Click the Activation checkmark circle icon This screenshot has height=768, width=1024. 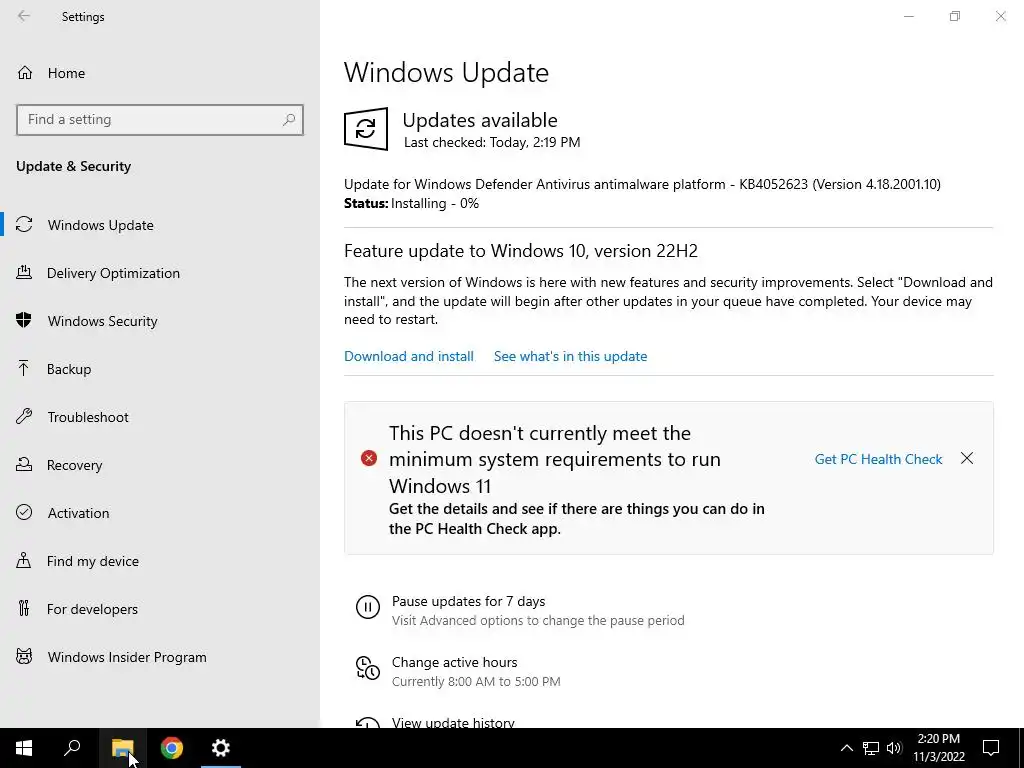click(x=24, y=512)
